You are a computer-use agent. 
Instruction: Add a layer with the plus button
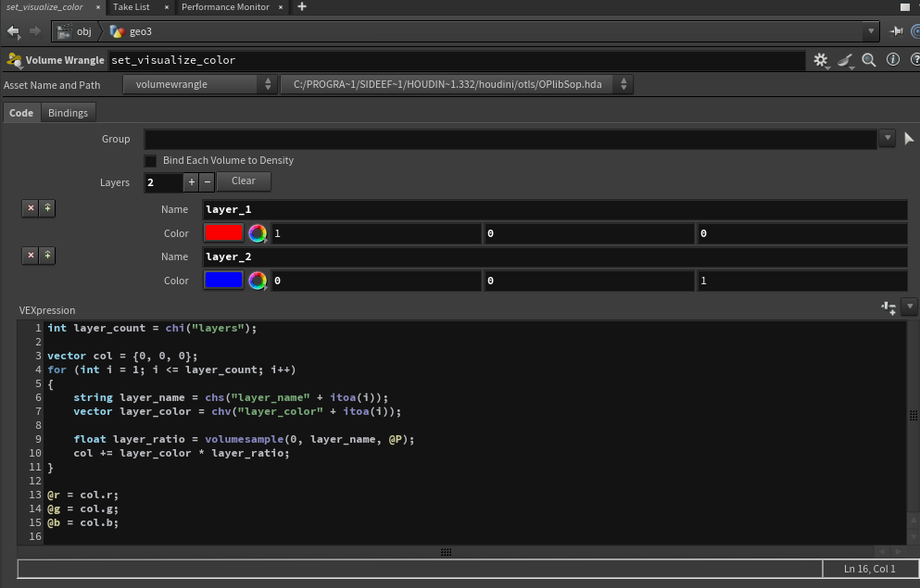coord(191,182)
